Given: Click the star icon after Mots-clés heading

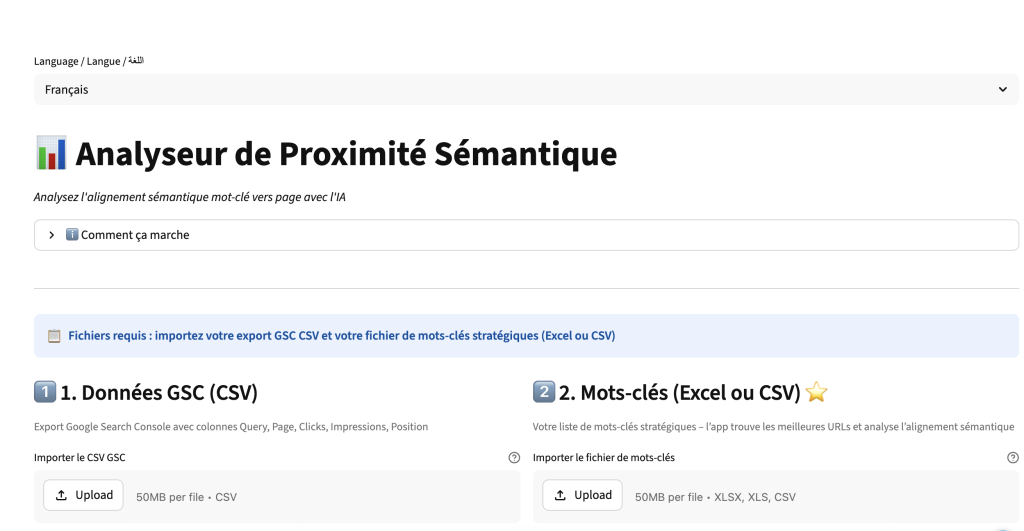Looking at the screenshot, I should pyautogui.click(x=817, y=393).
